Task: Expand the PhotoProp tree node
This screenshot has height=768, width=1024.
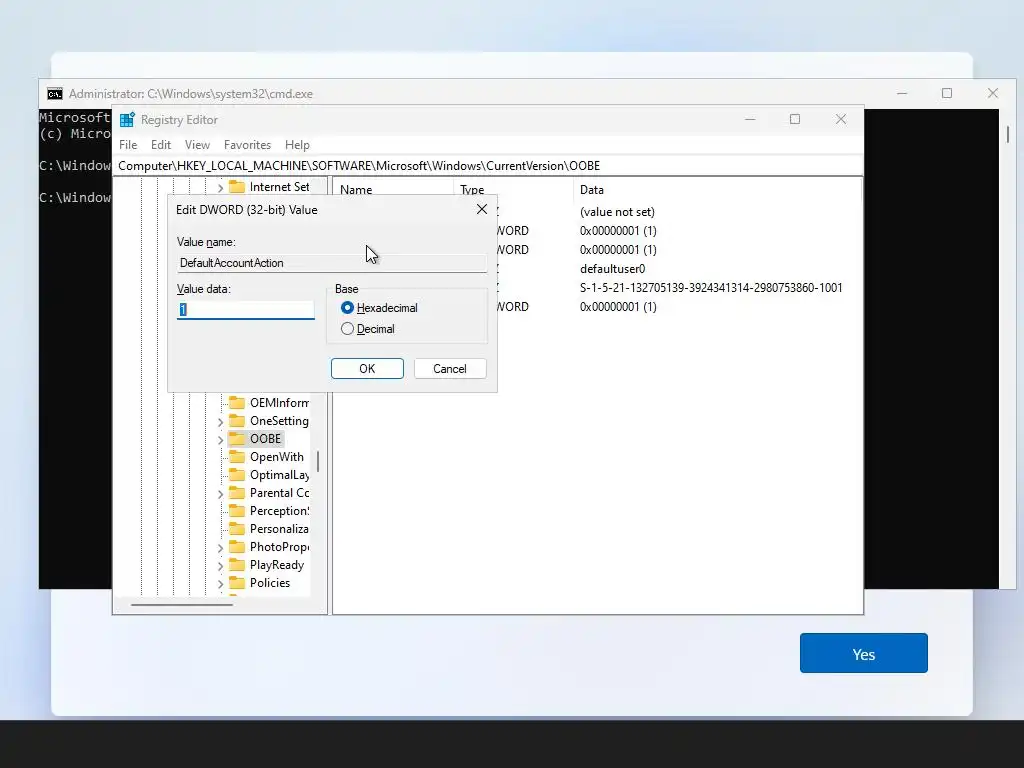Action: (220, 548)
